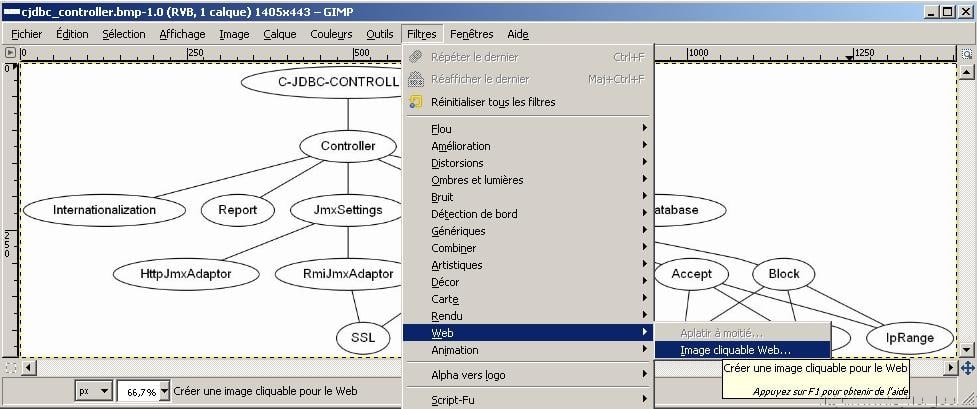Open the Couleurs menu

tap(331, 34)
